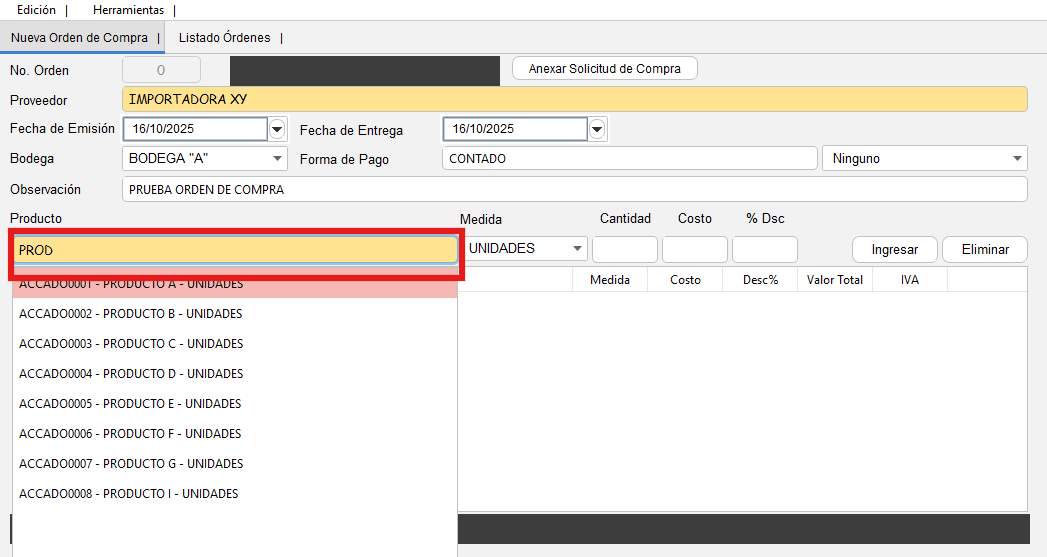
Task: Click the Costo input box
Action: (695, 249)
